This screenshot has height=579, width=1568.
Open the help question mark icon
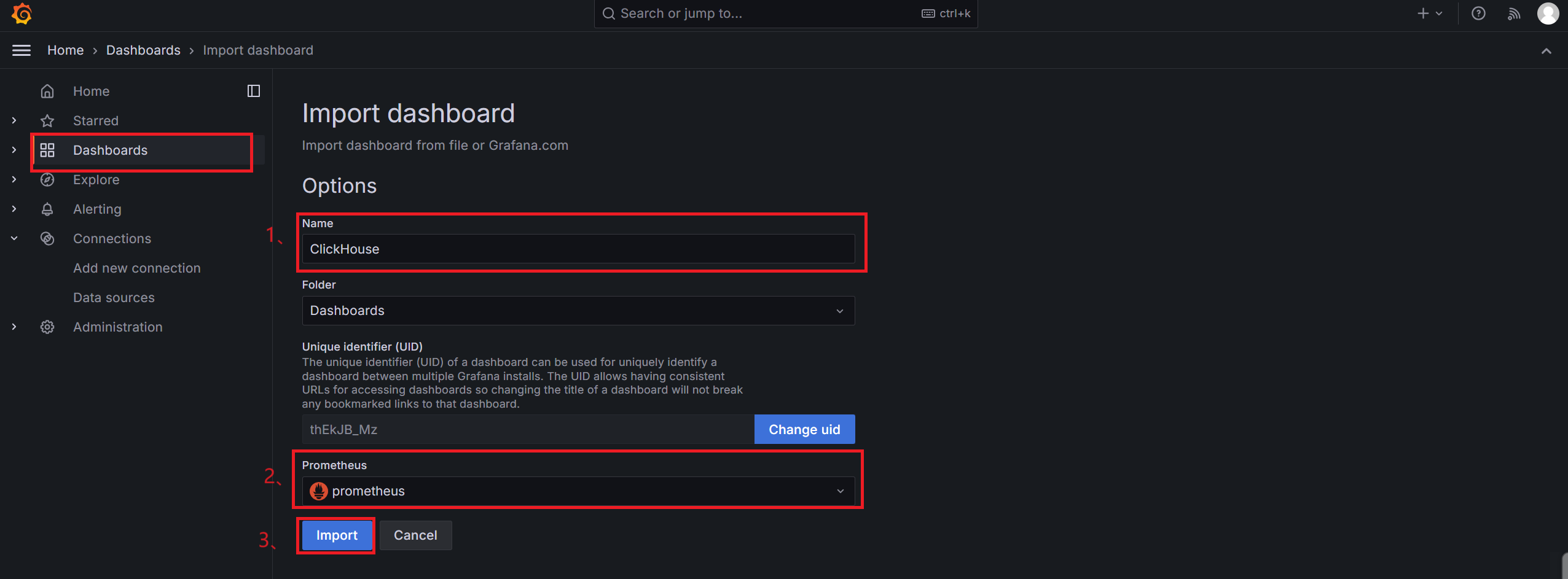[x=1478, y=14]
